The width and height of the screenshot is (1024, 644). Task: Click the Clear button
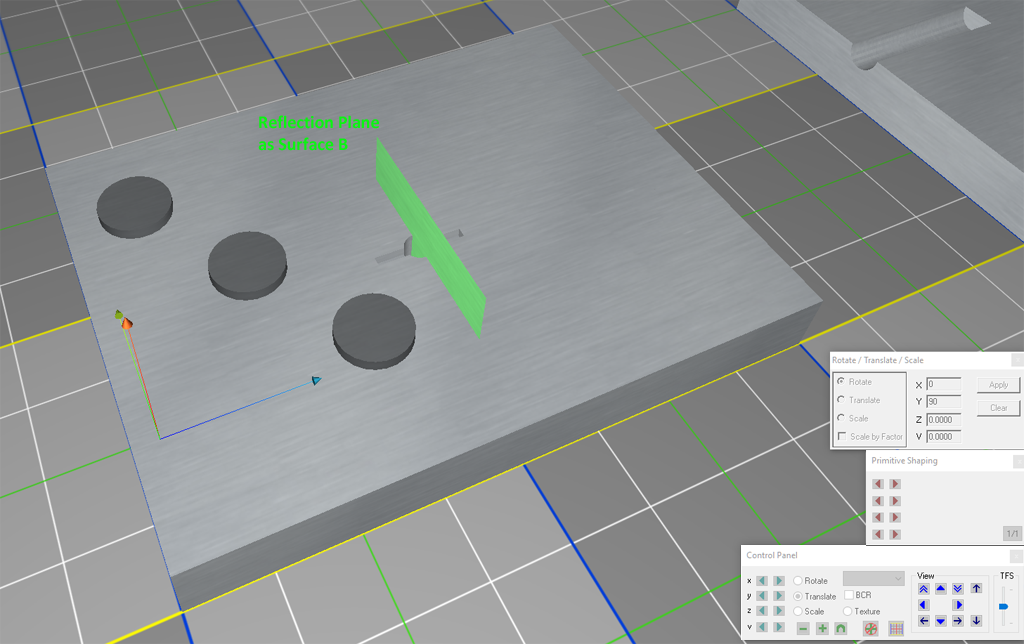[x=998, y=408]
